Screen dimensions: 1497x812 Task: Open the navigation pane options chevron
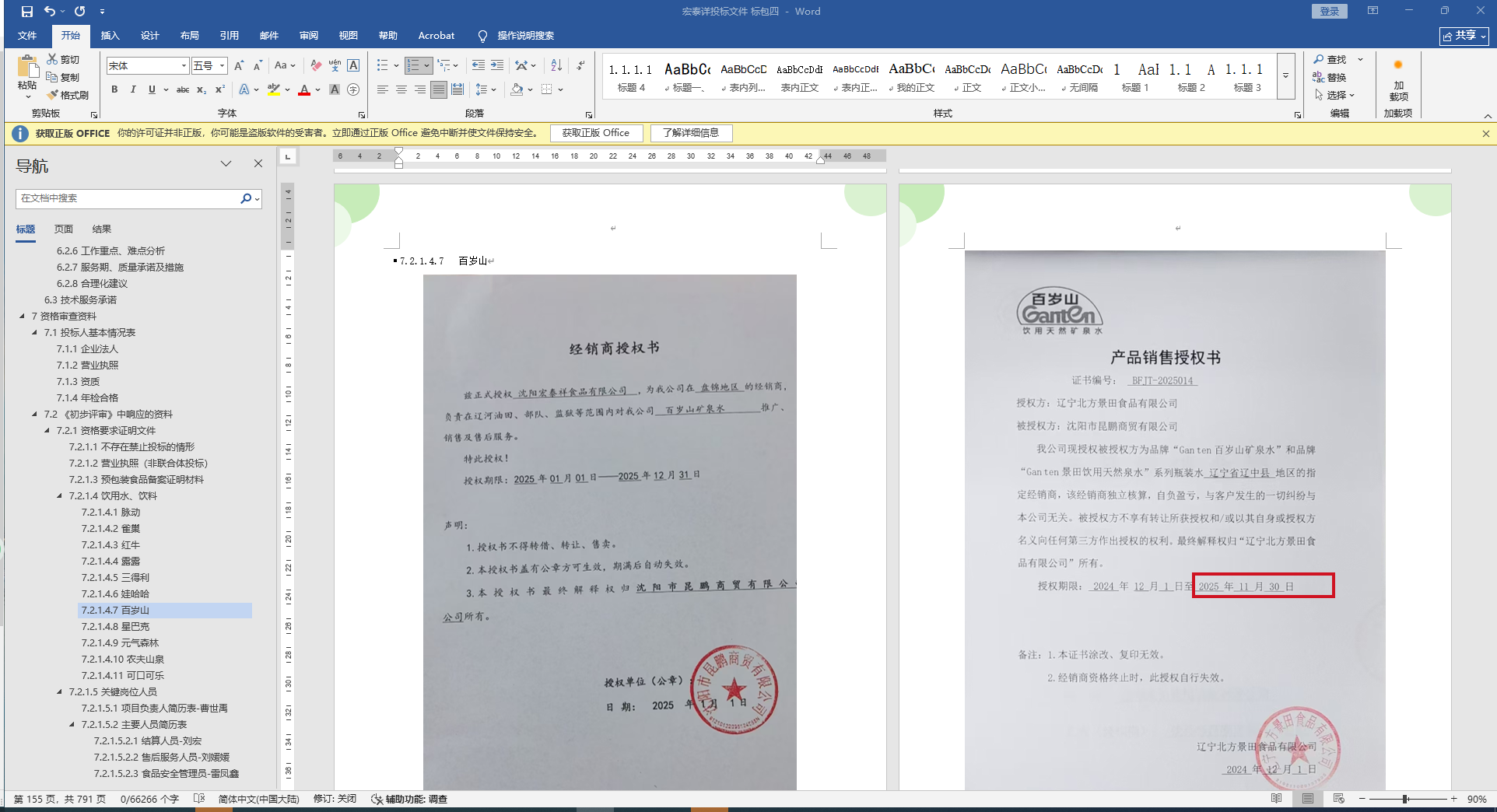pyautogui.click(x=226, y=163)
